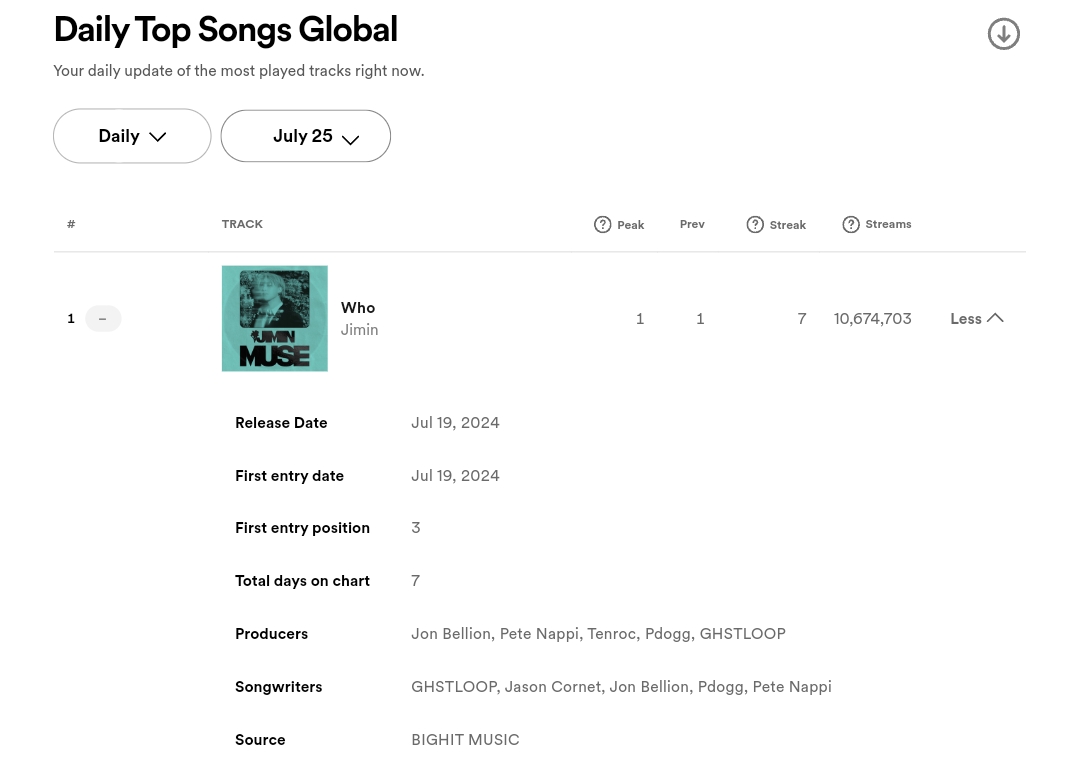Open the song title Who

[358, 308]
